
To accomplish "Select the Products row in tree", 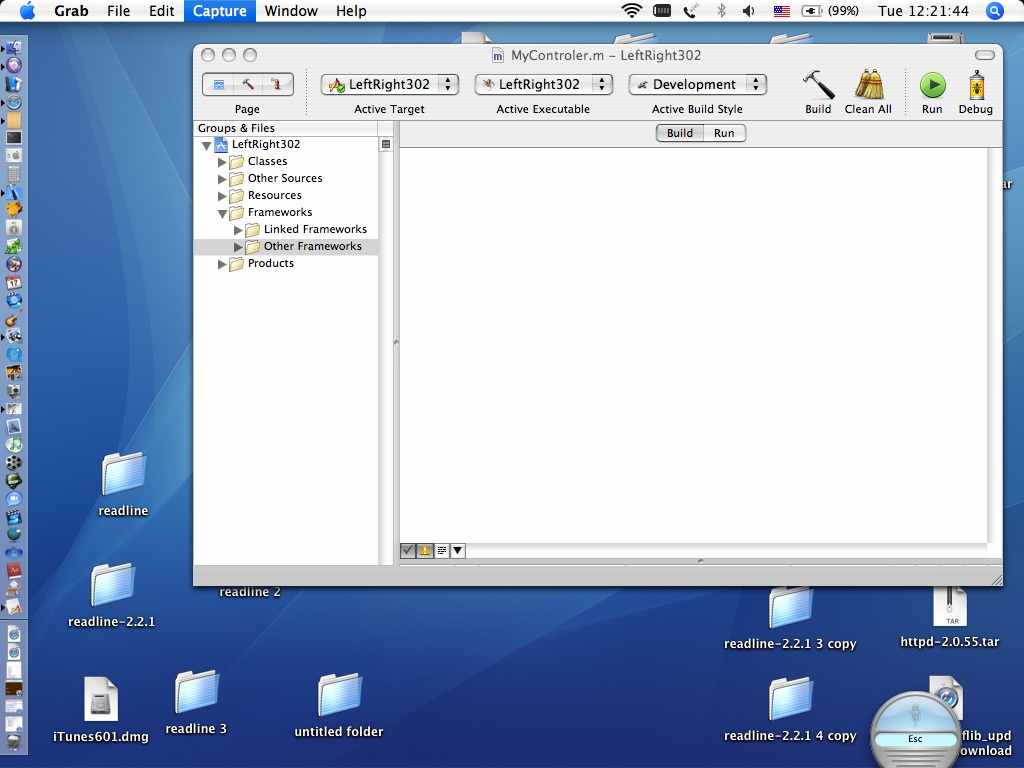I will 285,263.
